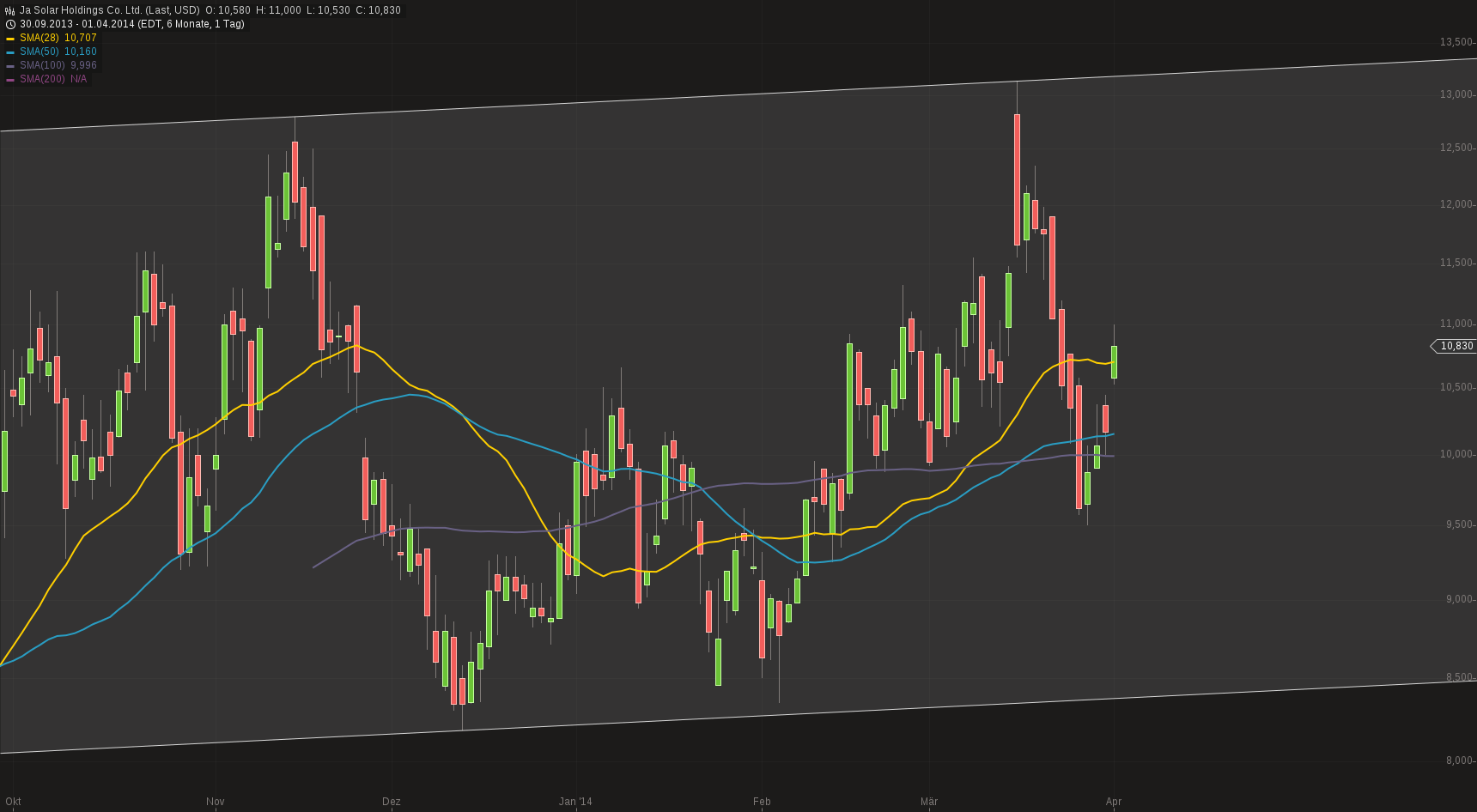Select the yellow SMA(28) line marker icon

pos(10,38)
